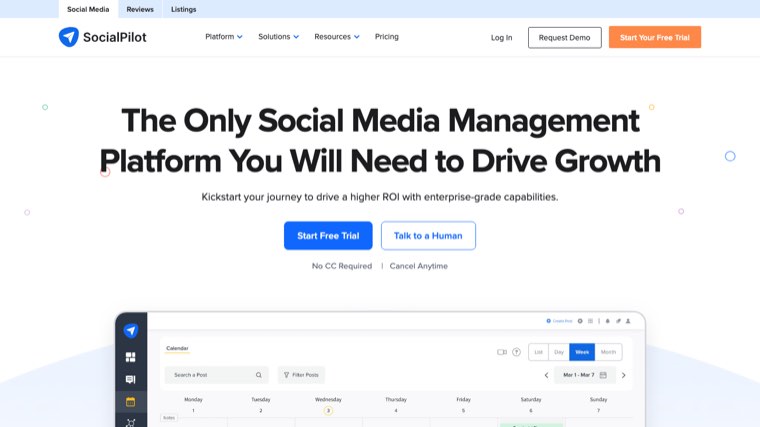Image resolution: width=760 pixels, height=427 pixels.
Task: Switch calendar to Week view
Action: click(582, 352)
